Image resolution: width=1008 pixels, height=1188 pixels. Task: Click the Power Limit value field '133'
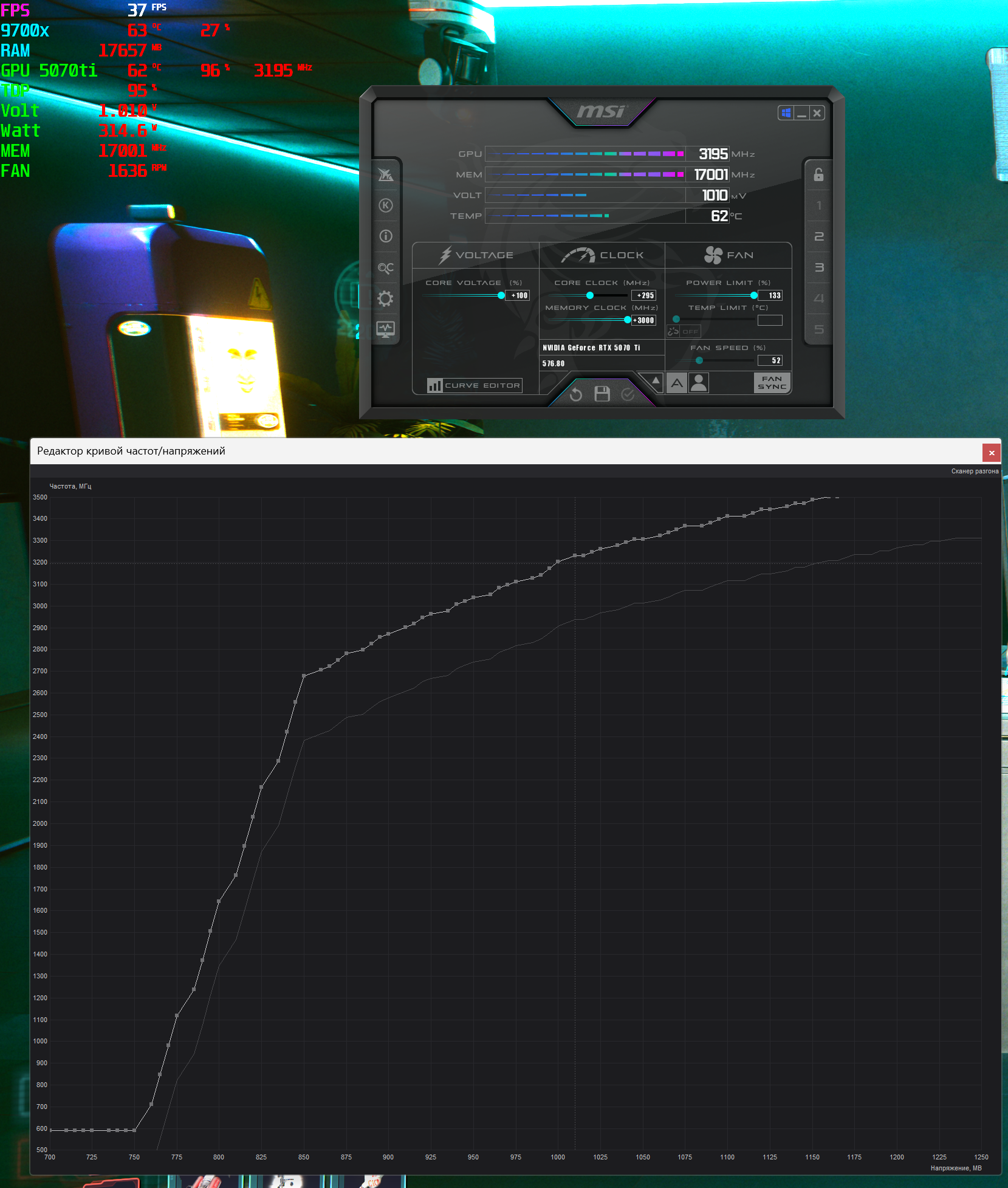tap(770, 295)
